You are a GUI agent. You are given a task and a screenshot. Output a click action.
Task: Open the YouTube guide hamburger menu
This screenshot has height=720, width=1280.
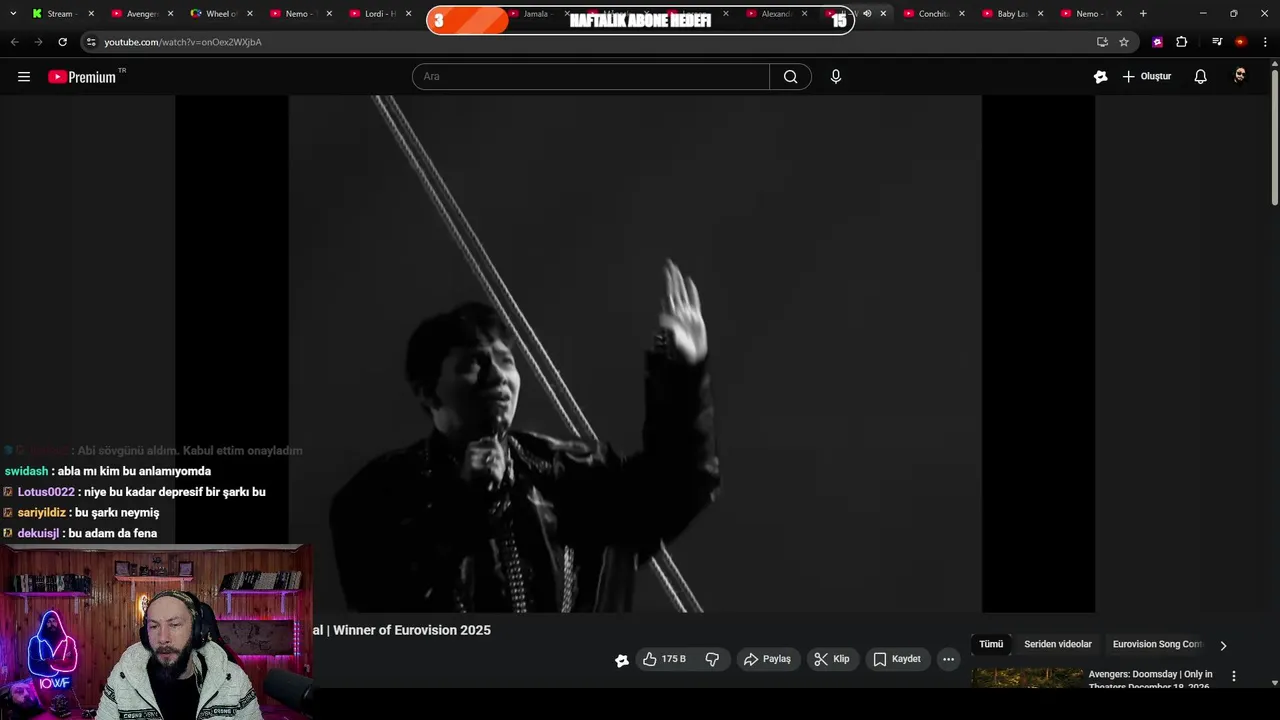(x=24, y=77)
